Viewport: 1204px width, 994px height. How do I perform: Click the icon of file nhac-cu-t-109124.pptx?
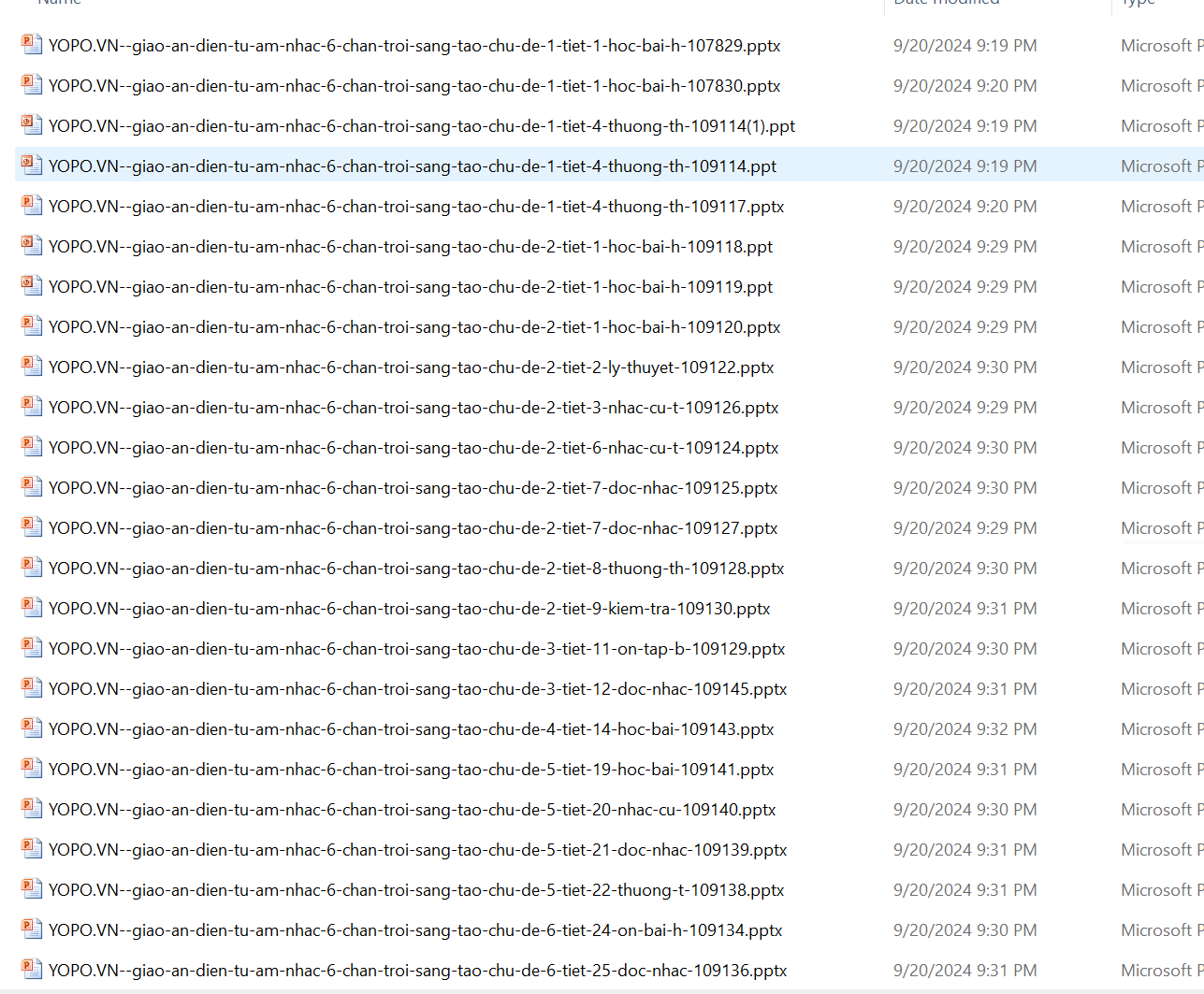32,447
